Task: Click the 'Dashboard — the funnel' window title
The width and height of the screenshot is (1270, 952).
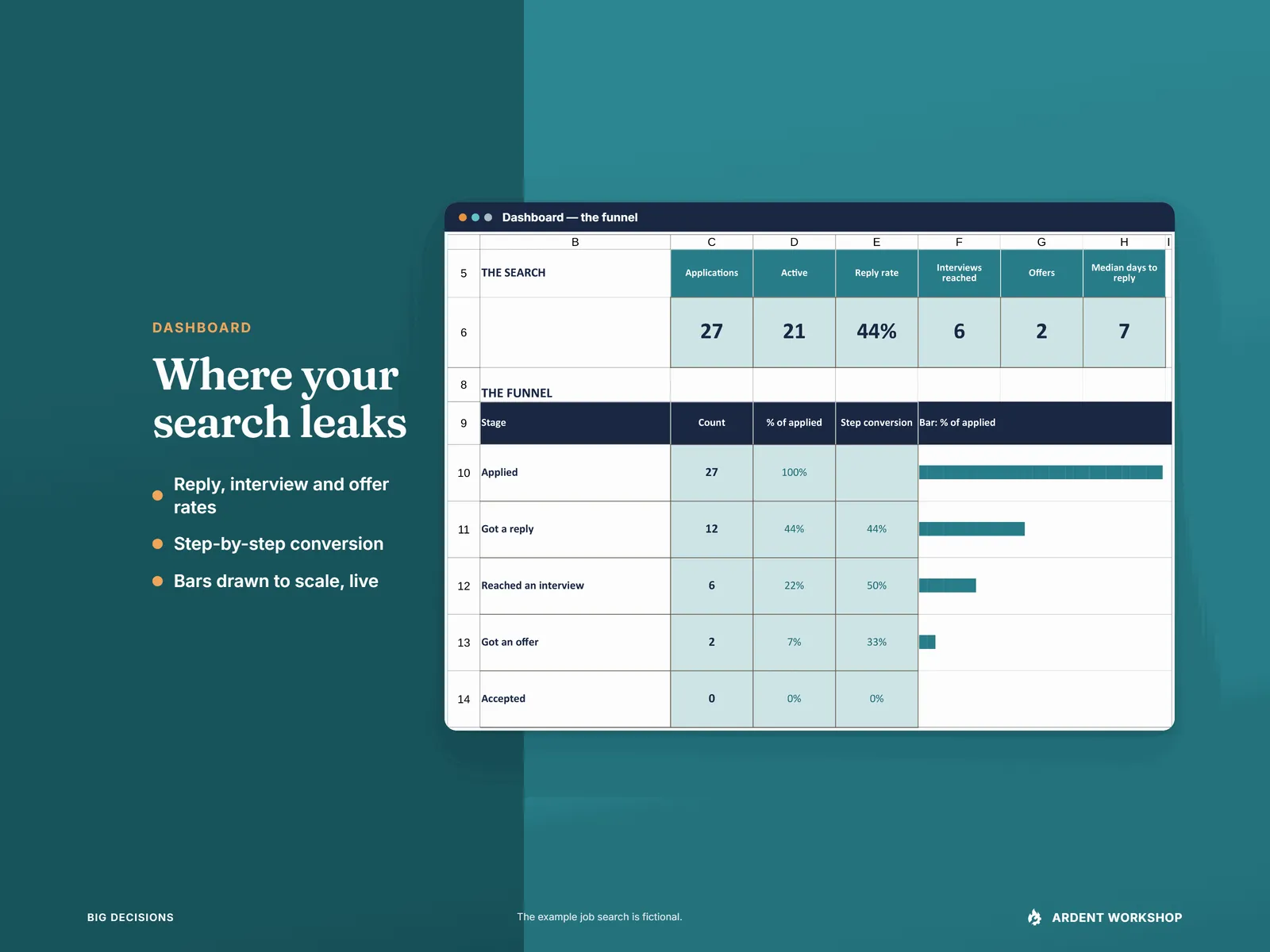Action: coord(570,217)
